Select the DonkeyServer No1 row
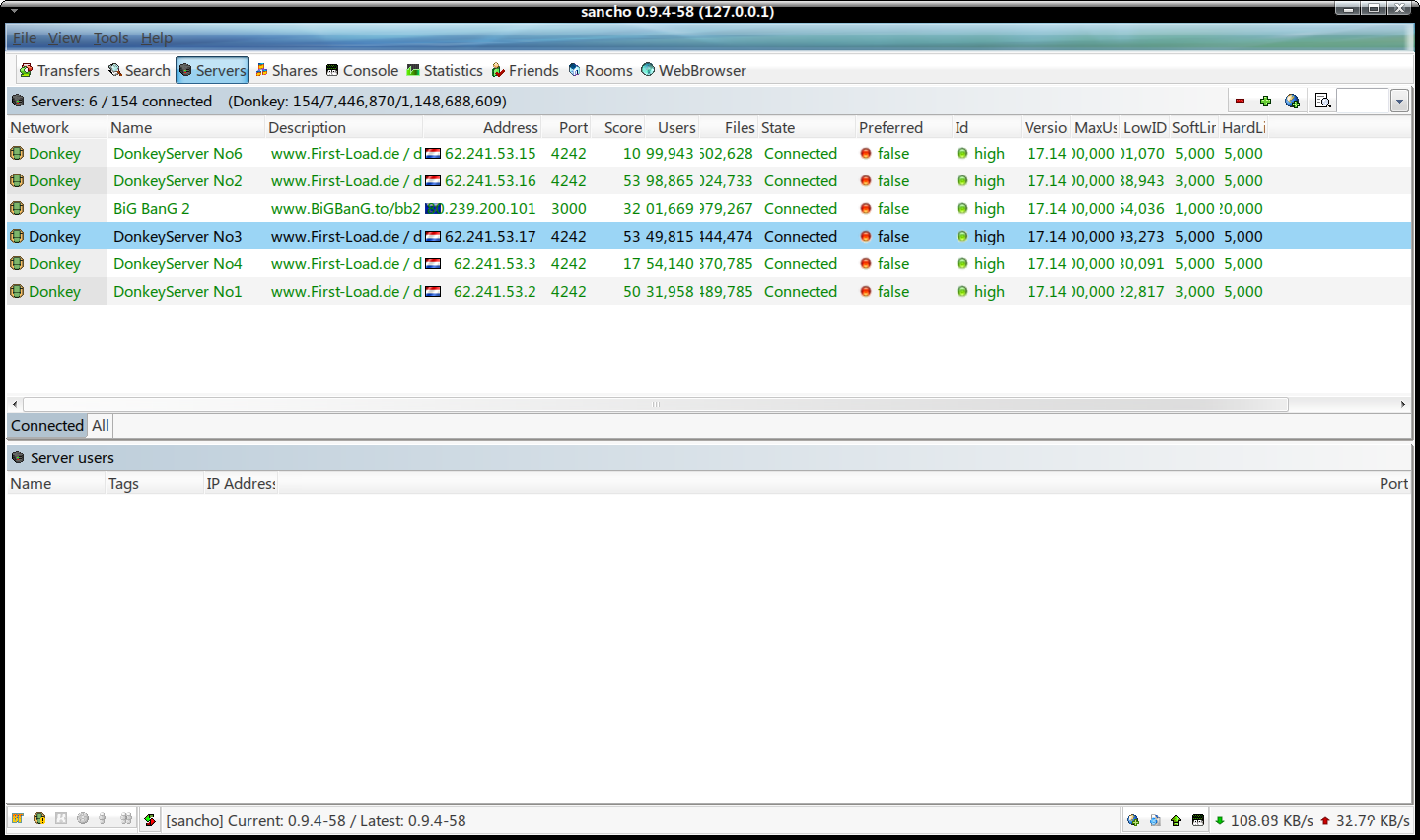This screenshot has width=1420, height=840. pyautogui.click(x=709, y=291)
